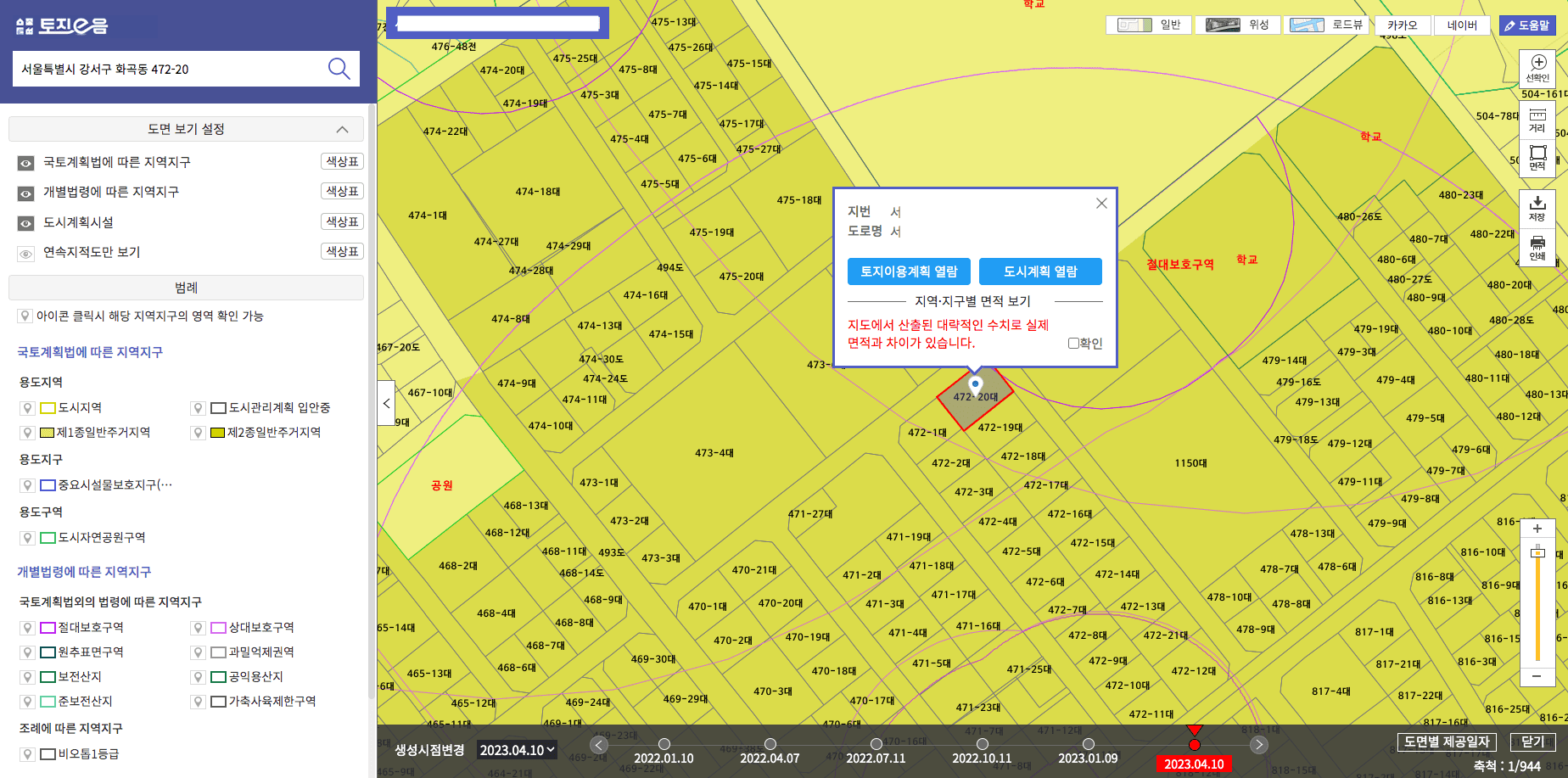1568x778 pixels.
Task: Click location pin for 중요시설물보호지구
Action: pyautogui.click(x=27, y=485)
